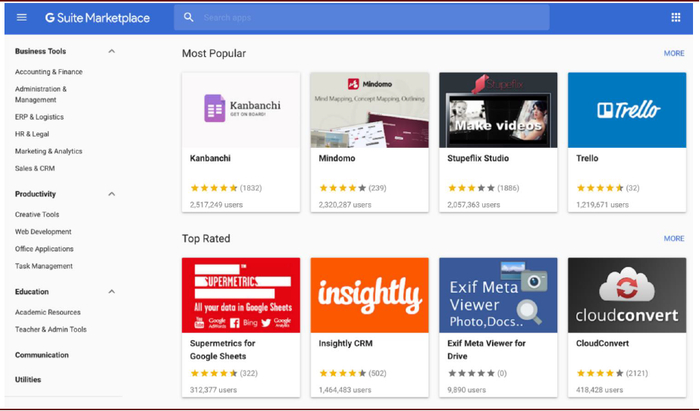Open the Communication category
The image size is (700, 411).
tap(42, 355)
